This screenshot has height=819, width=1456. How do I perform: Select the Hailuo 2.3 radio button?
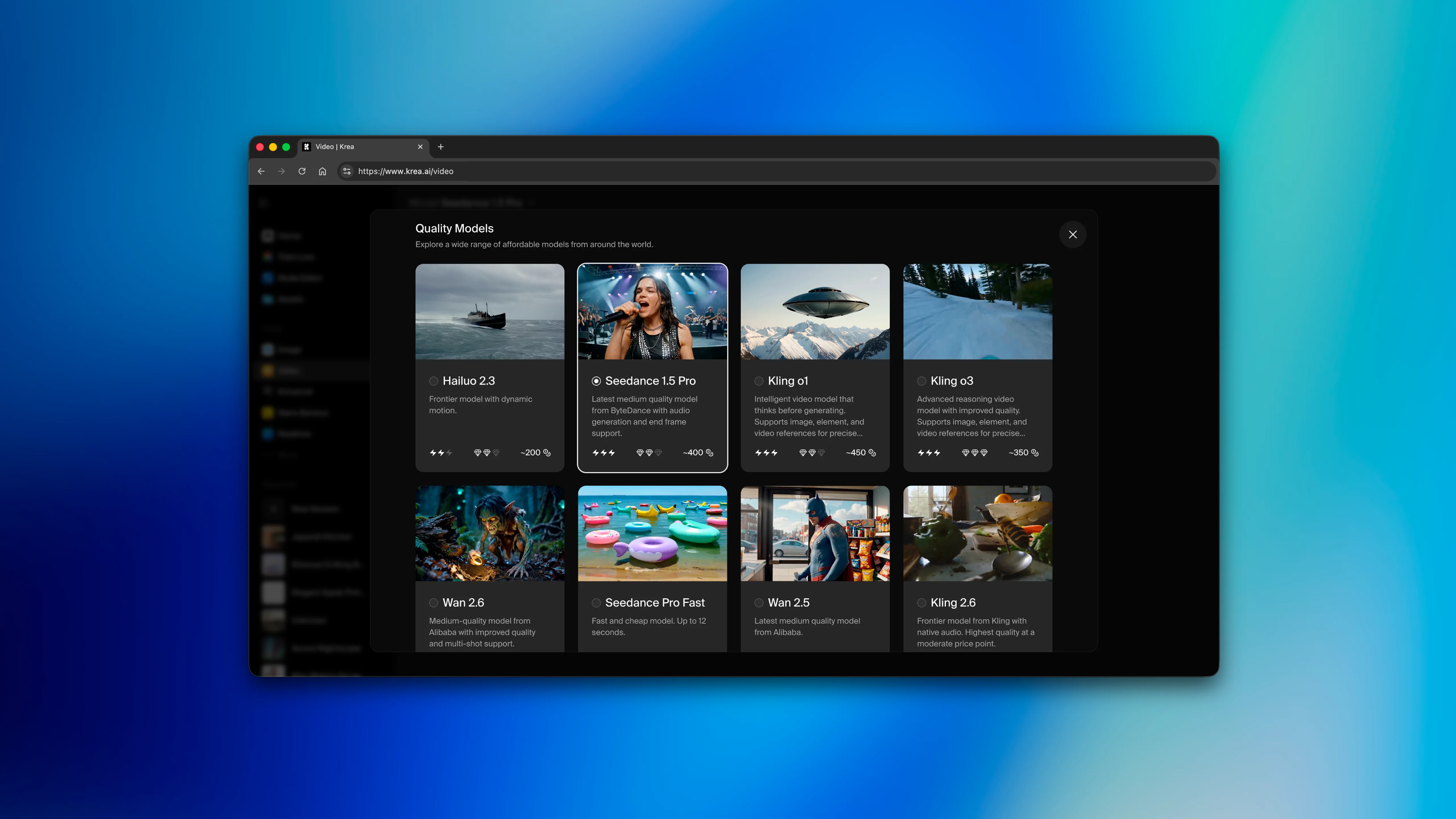433,381
